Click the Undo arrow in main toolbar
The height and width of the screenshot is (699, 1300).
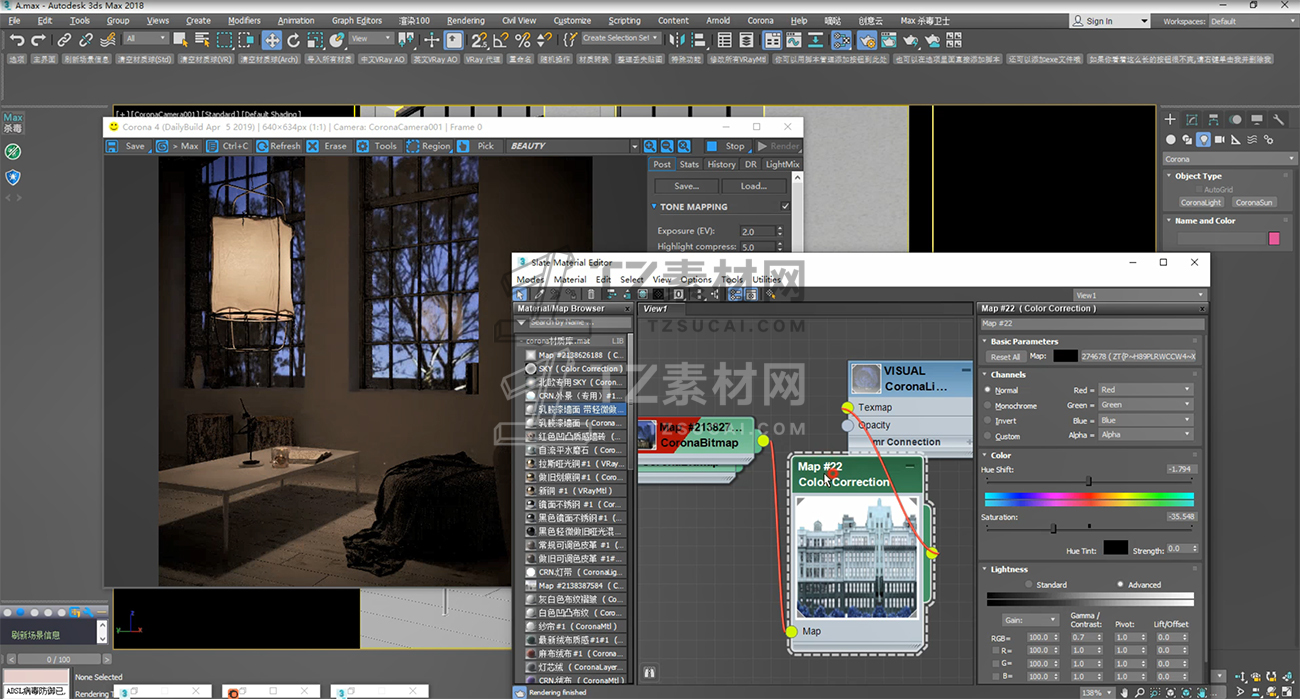[x=17, y=40]
